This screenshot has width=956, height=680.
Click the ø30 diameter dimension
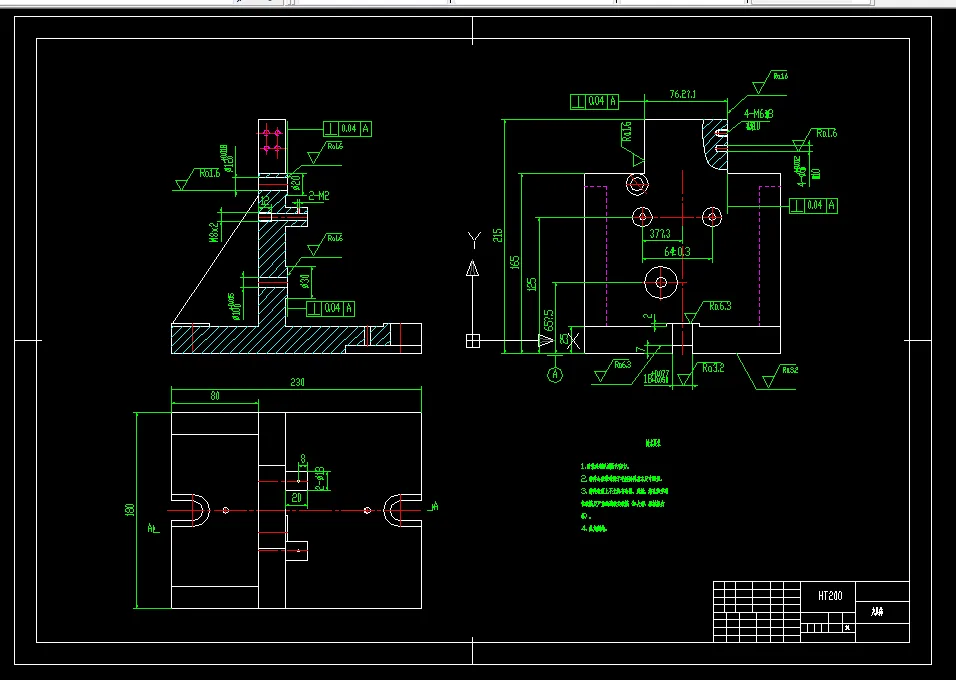coord(305,281)
